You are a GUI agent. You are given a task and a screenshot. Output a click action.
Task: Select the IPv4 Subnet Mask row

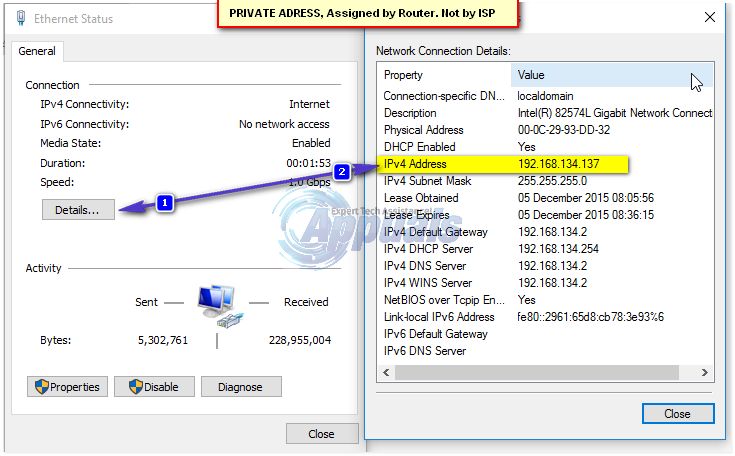pyautogui.click(x=545, y=181)
